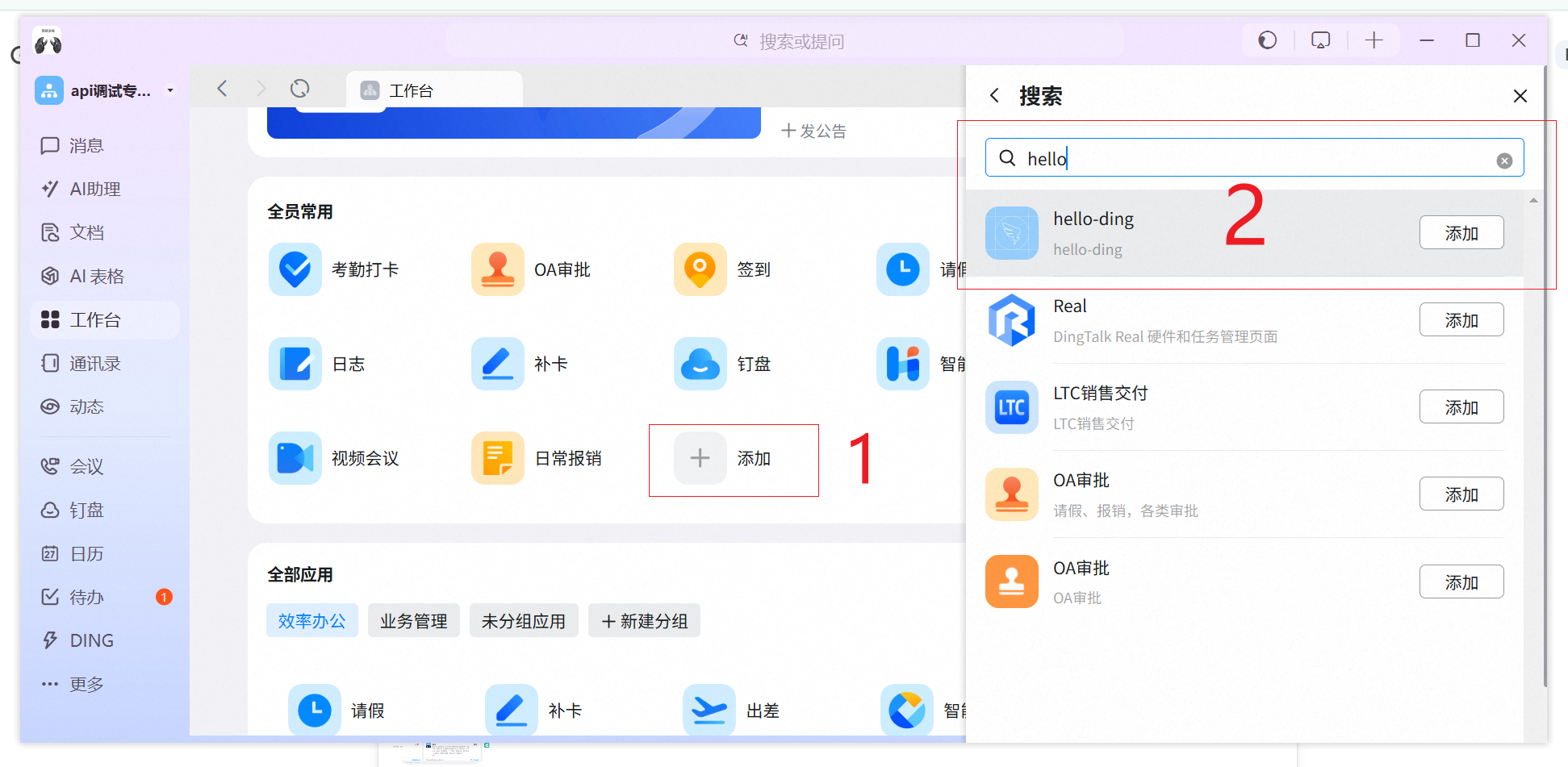
Task: Click the Real app result icon
Action: tap(1012, 320)
